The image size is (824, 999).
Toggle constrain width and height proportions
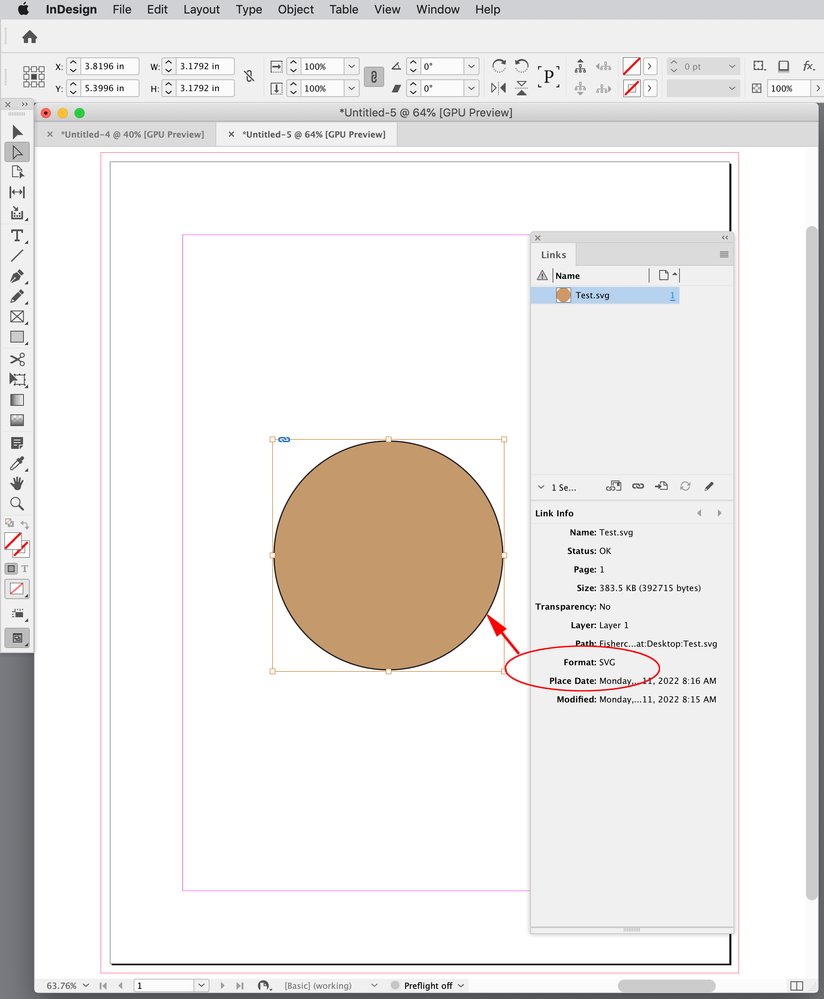249,77
